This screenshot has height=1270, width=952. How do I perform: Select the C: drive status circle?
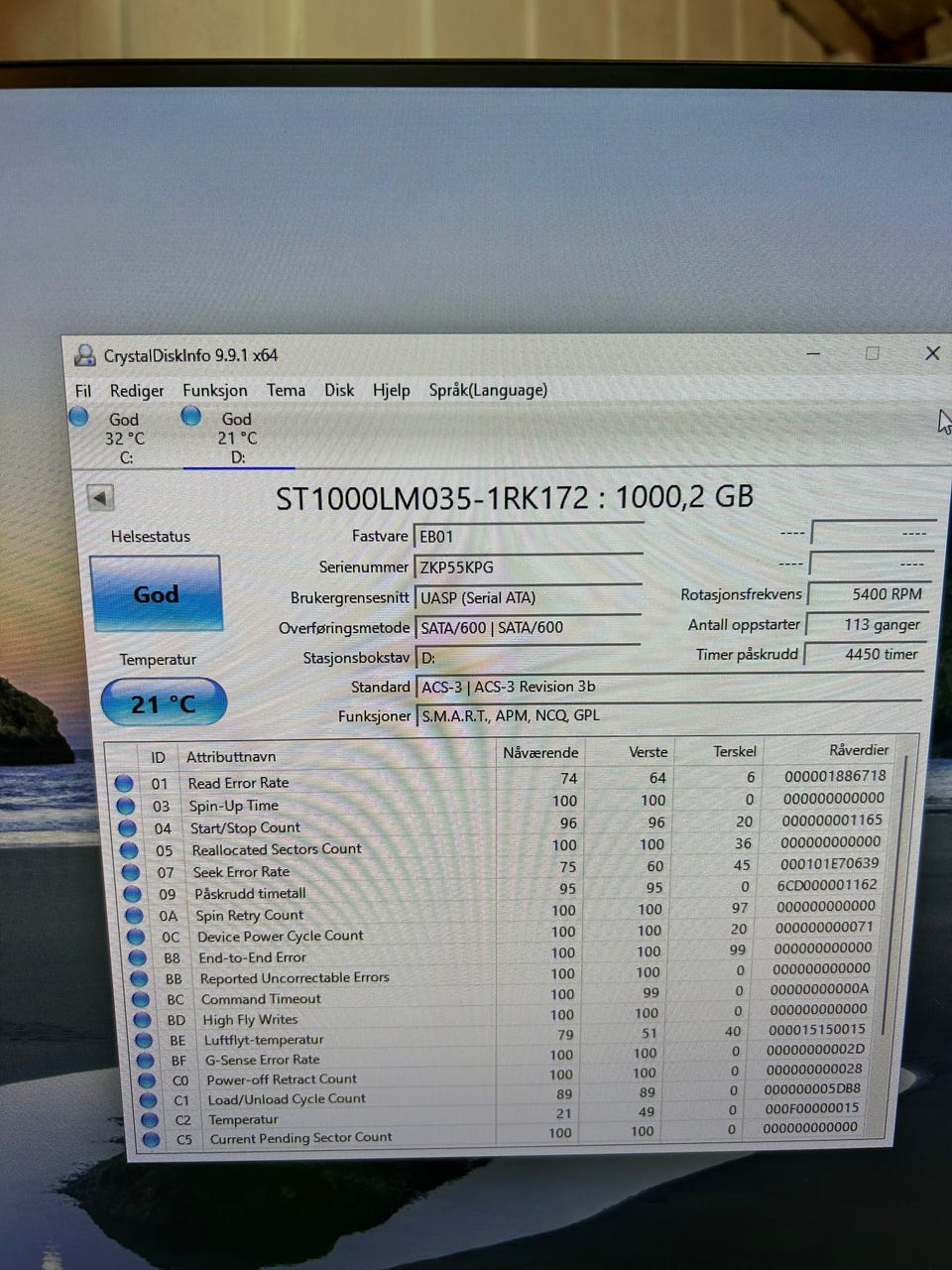(78, 417)
